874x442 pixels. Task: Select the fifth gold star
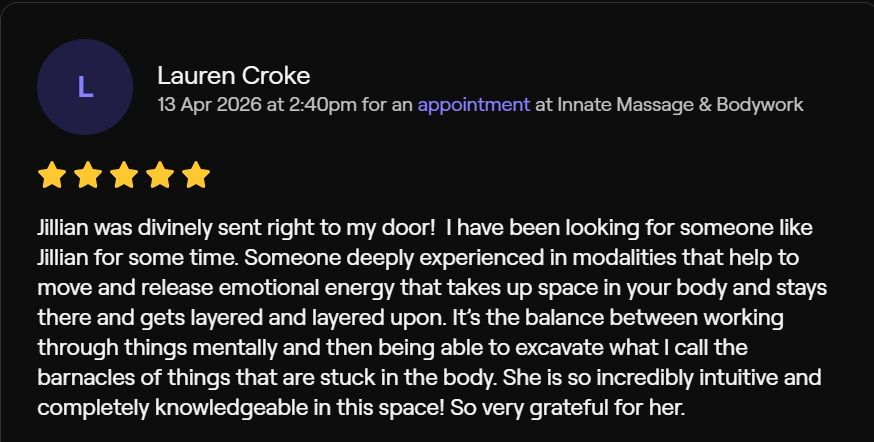point(196,175)
